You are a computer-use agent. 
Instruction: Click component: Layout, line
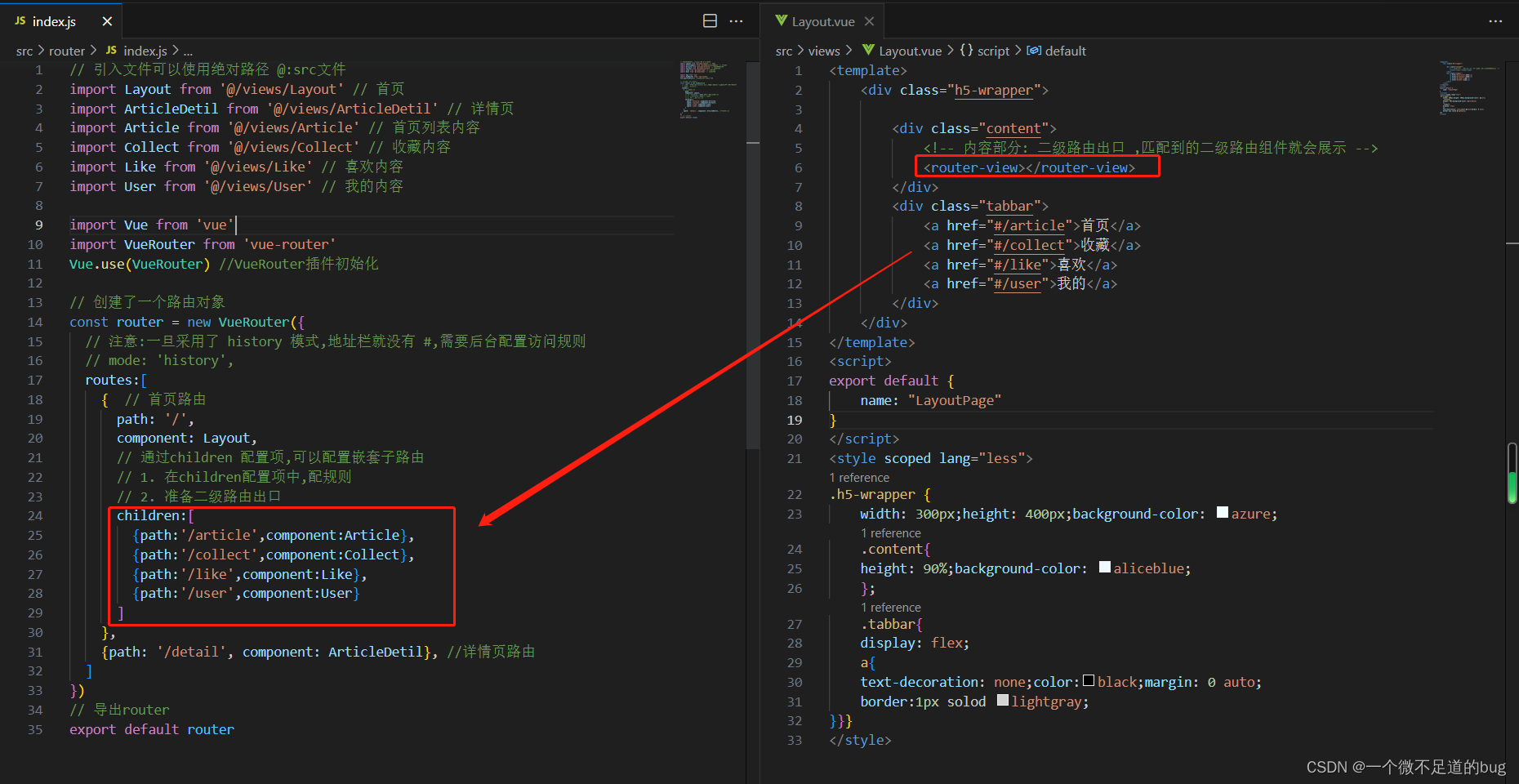pyautogui.click(x=187, y=438)
